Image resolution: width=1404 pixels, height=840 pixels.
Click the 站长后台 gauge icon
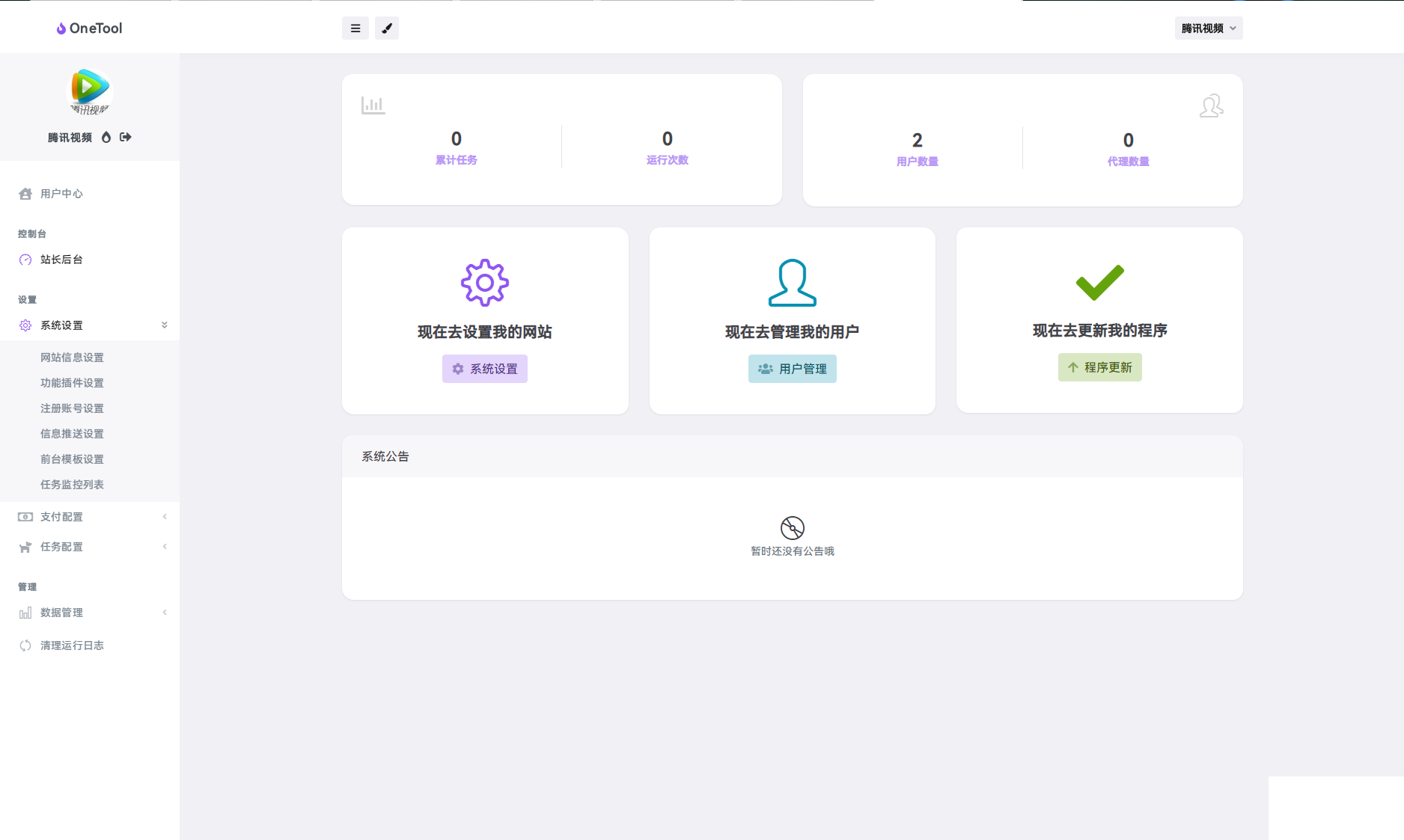point(25,260)
